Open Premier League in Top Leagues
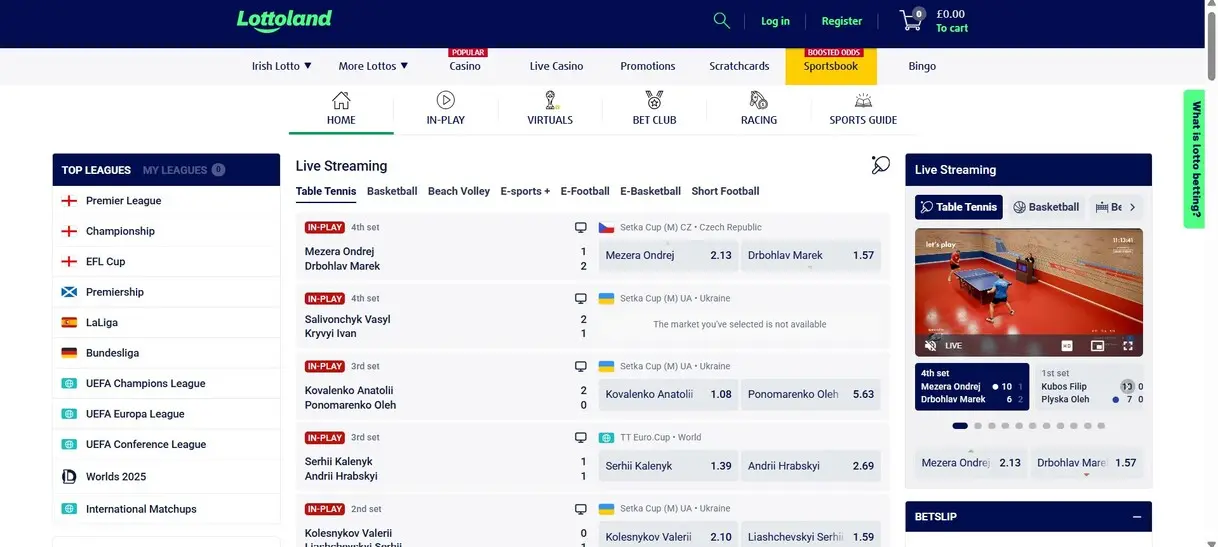Viewport: 1218px width, 547px height. pos(166,201)
